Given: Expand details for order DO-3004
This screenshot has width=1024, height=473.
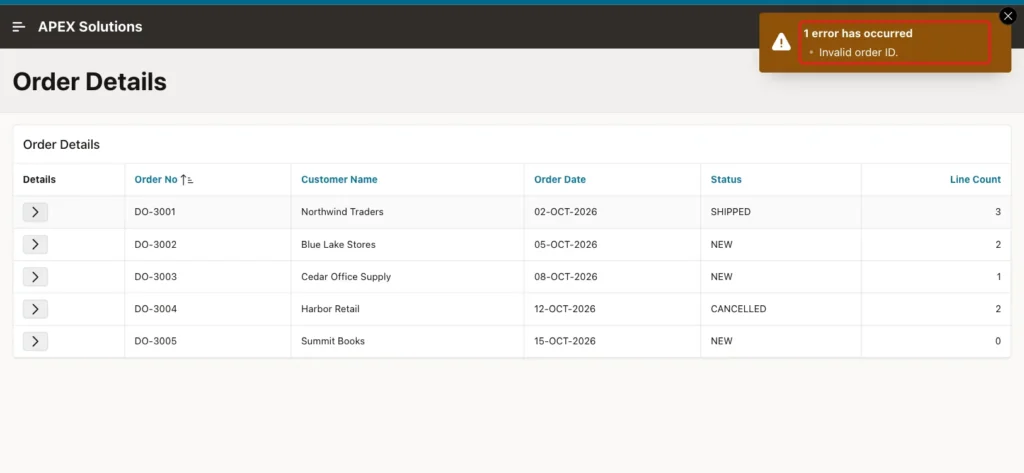Looking at the screenshot, I should click(35, 309).
